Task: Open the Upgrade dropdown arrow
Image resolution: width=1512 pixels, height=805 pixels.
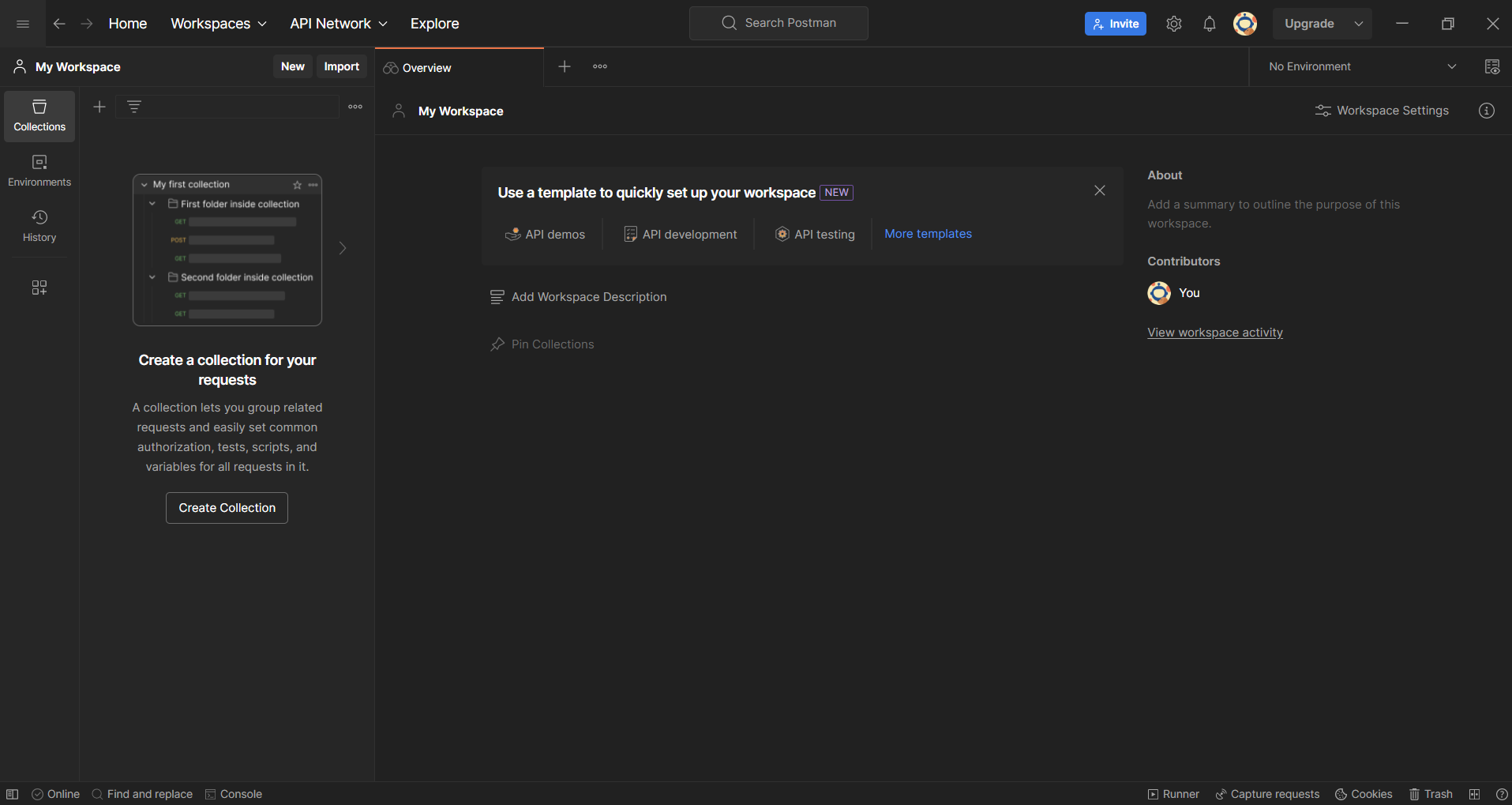Action: tap(1359, 24)
